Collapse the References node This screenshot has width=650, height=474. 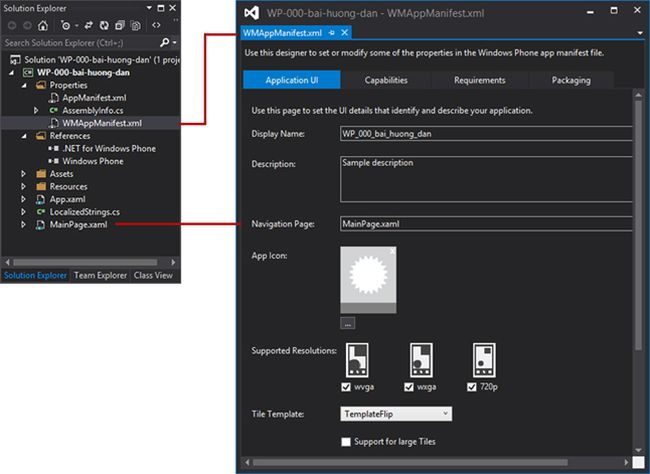coord(24,136)
